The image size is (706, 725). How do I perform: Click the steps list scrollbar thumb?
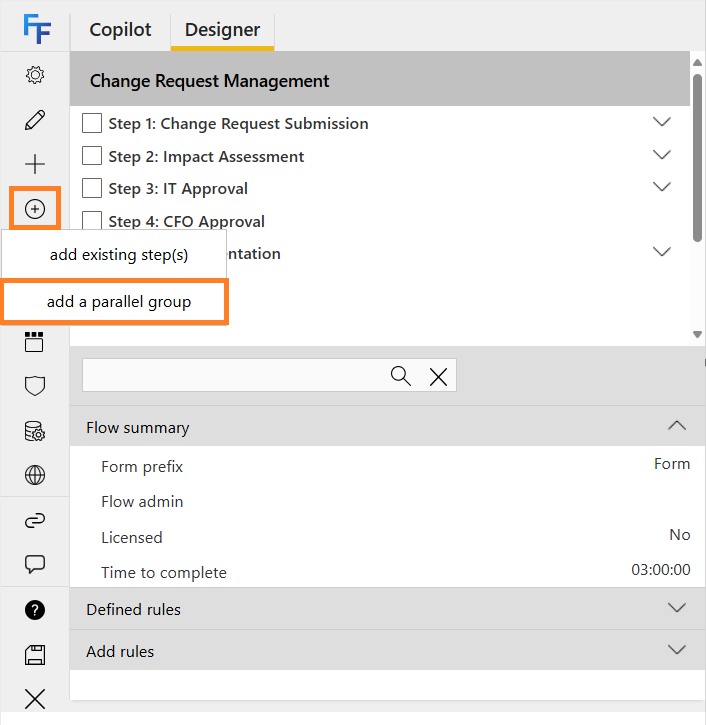pyautogui.click(x=698, y=157)
